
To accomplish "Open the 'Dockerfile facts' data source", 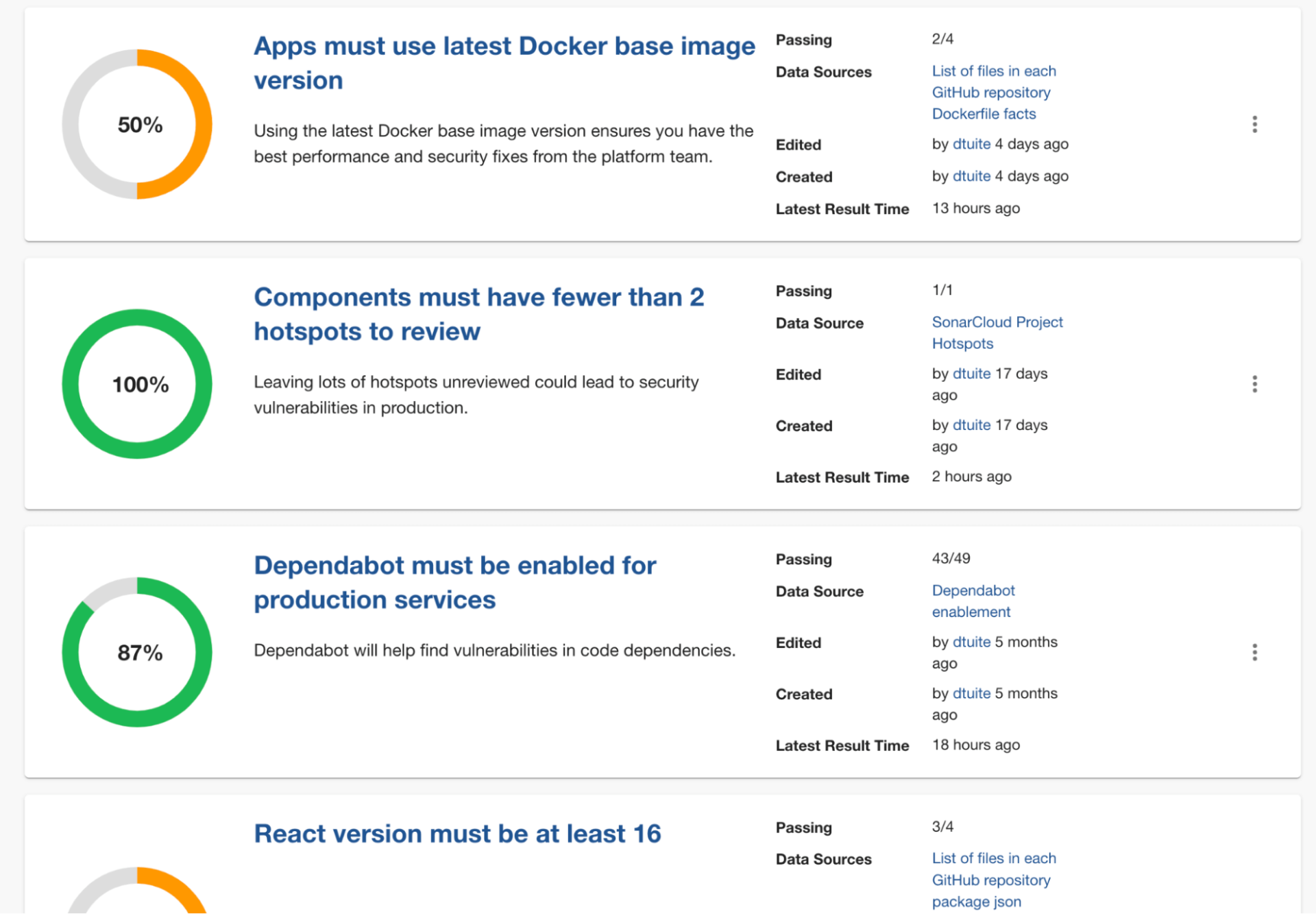I will click(x=984, y=114).
